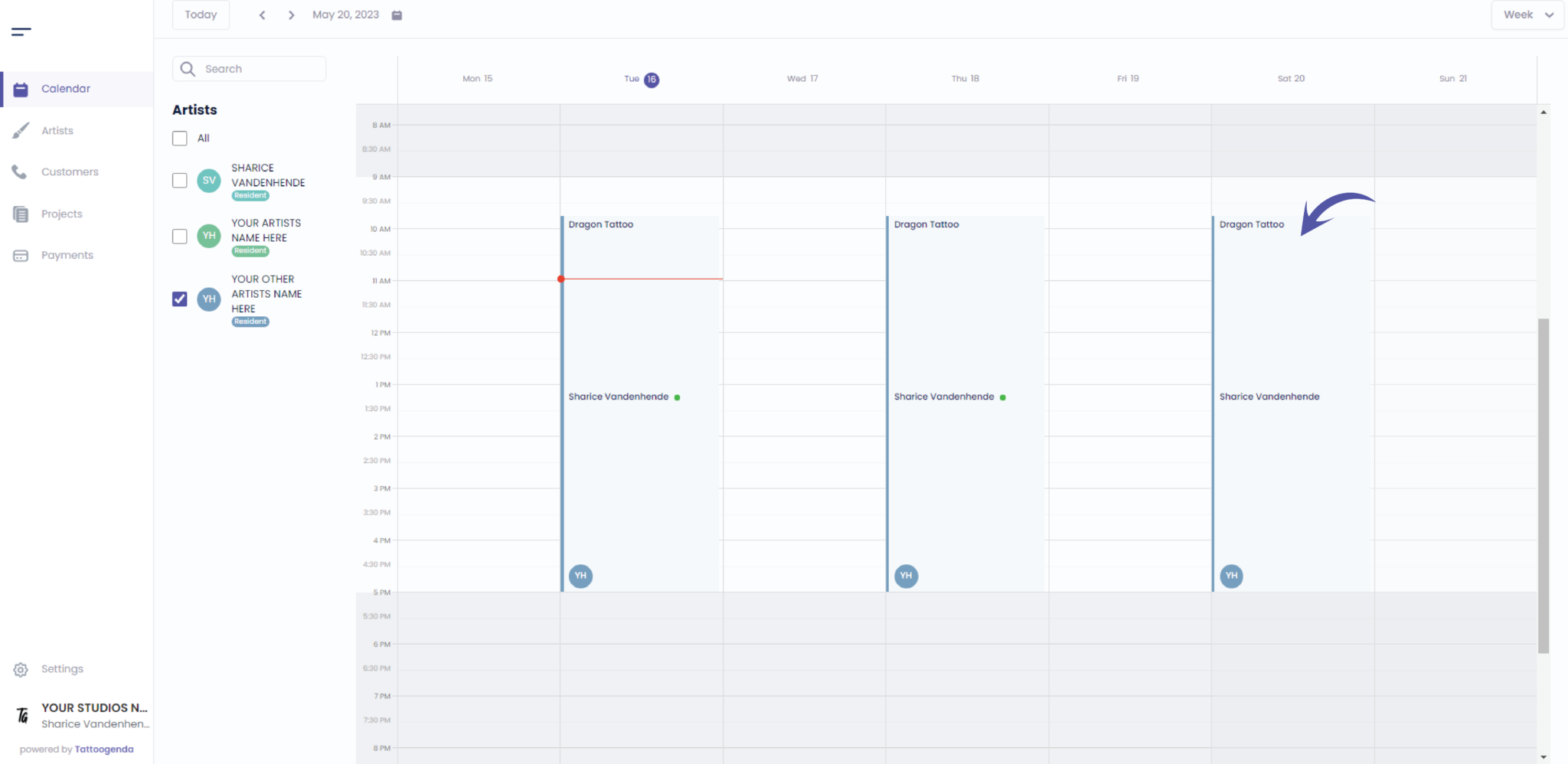Check Sharice Vandenhende artist checkbox
This screenshot has height=764, width=1568.
(x=180, y=181)
